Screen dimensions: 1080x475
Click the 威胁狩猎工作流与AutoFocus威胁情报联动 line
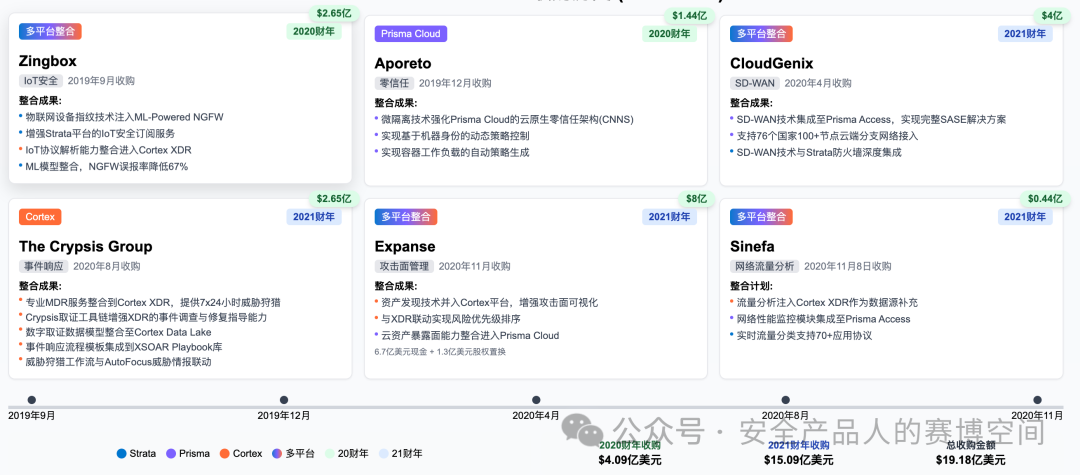[118, 361]
